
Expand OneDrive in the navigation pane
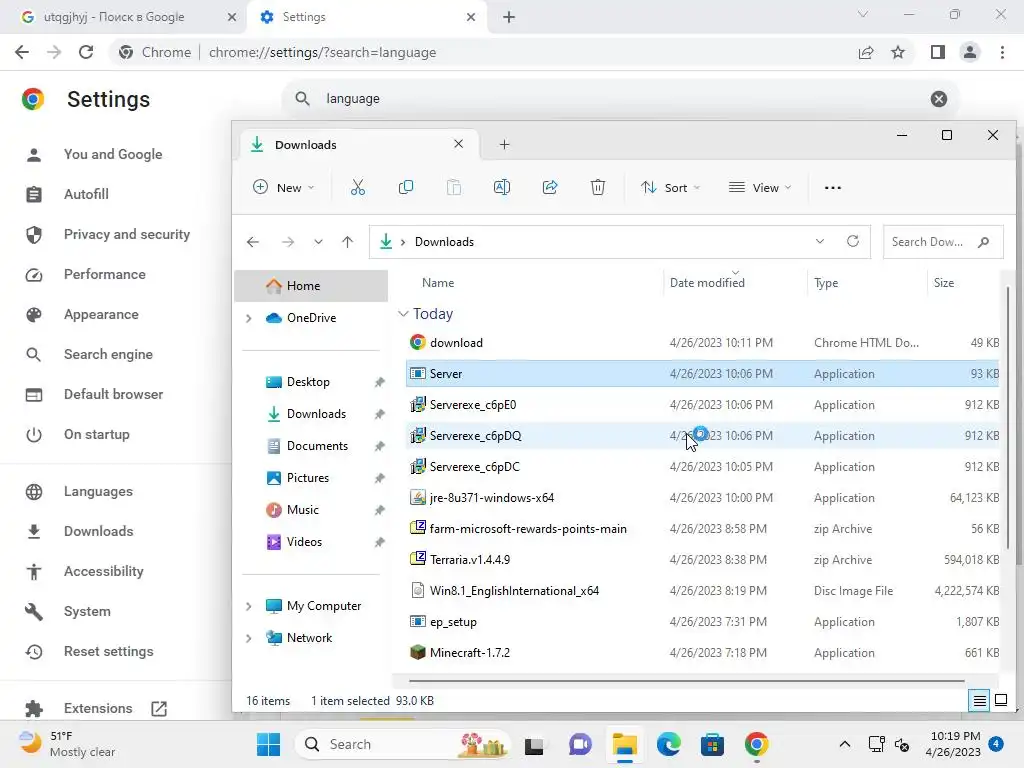(248, 318)
